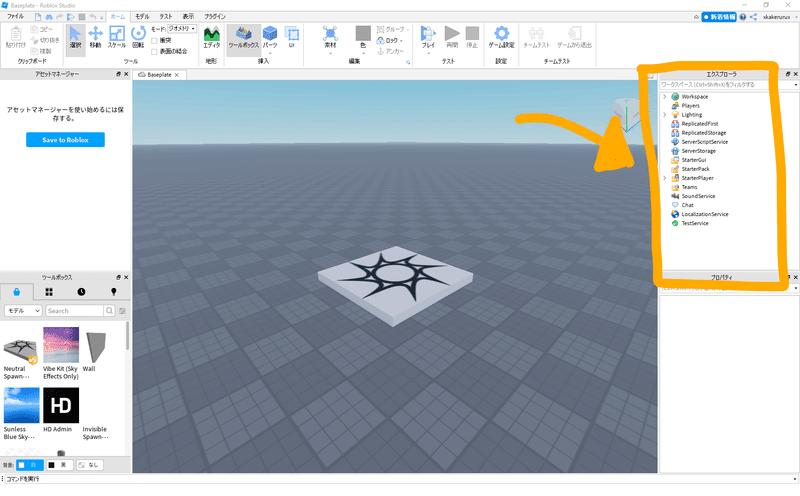Toggle the 衝突 (Collisions) checkbox

click(154, 40)
